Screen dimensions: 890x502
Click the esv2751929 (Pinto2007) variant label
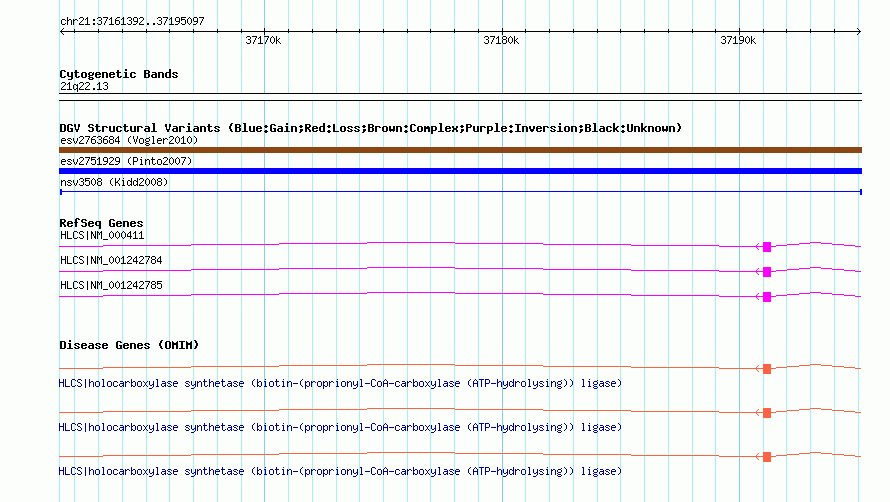(x=126, y=161)
